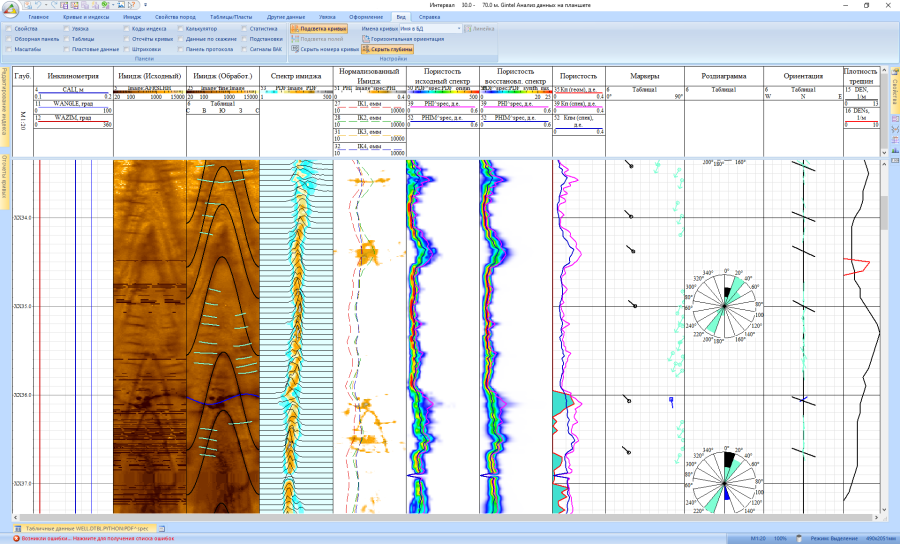This screenshot has height=544, width=900.
Task: Click the red error icon in status bar
Action: 16,539
